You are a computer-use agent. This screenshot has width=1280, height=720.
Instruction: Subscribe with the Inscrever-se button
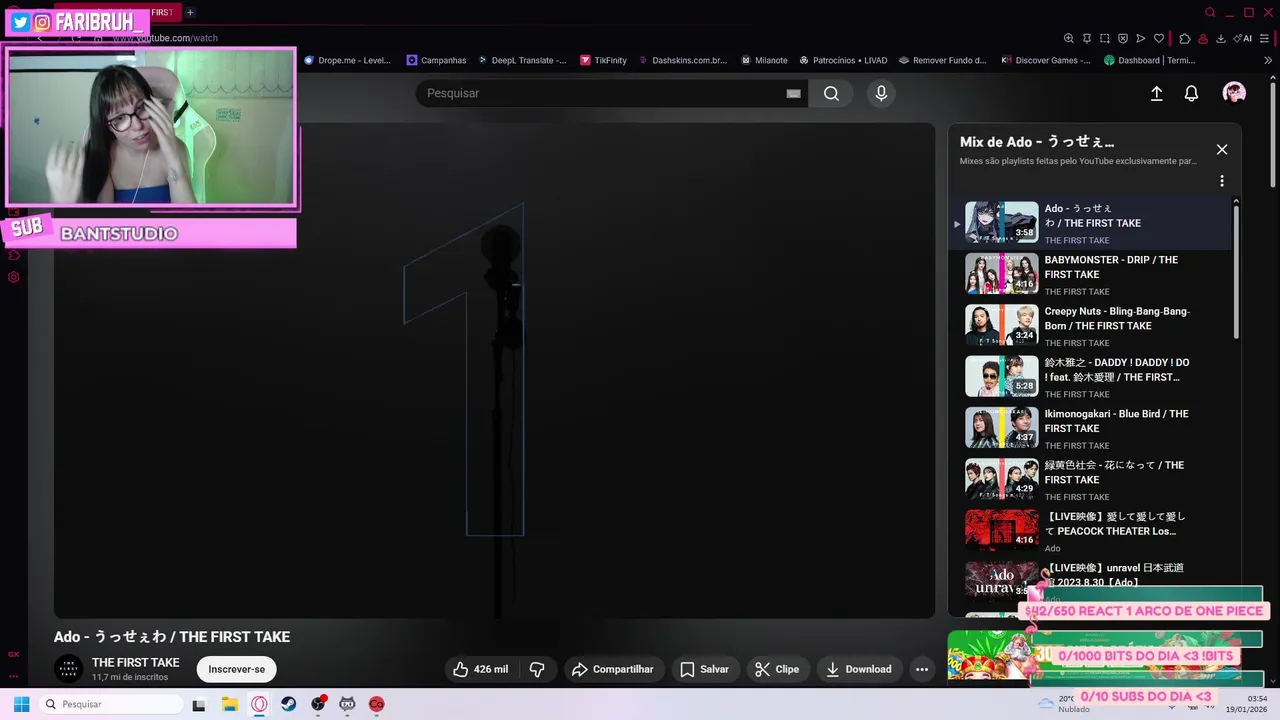click(237, 669)
